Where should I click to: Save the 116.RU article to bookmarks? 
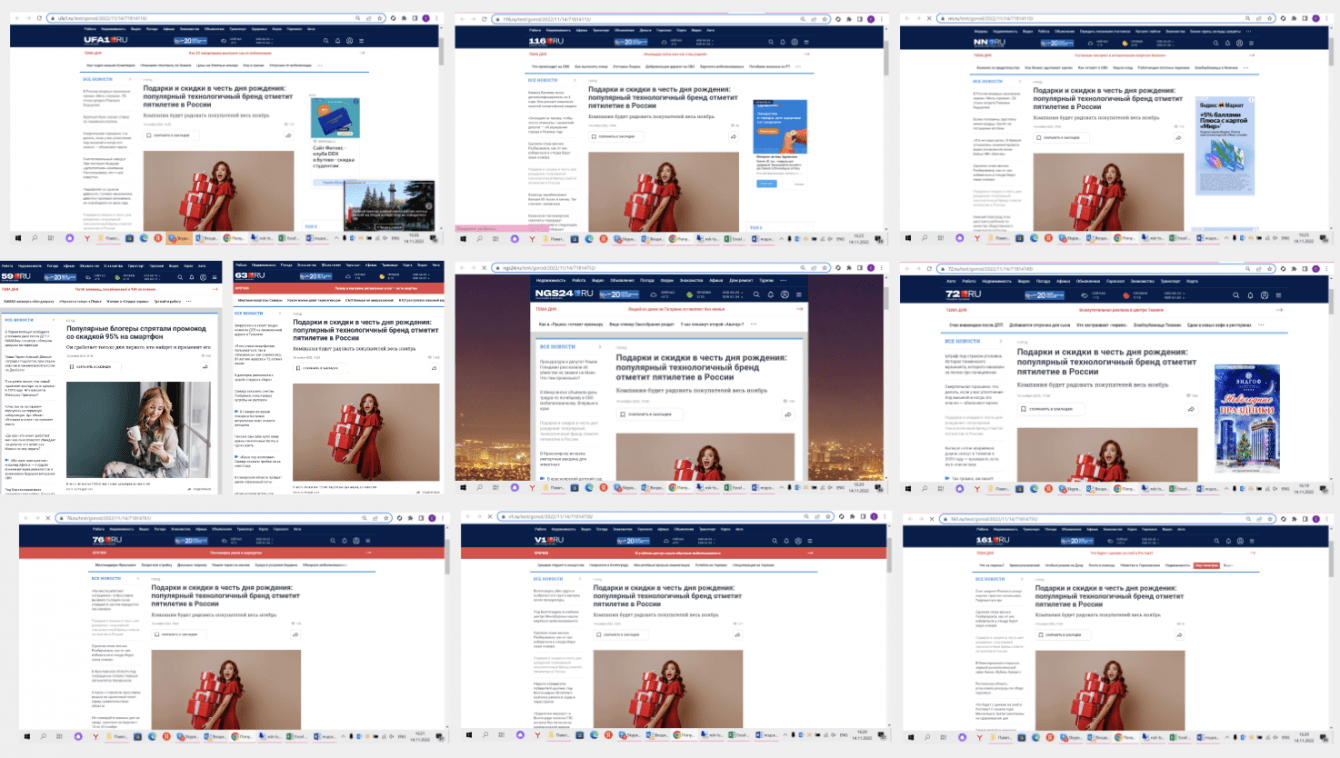click(615, 136)
